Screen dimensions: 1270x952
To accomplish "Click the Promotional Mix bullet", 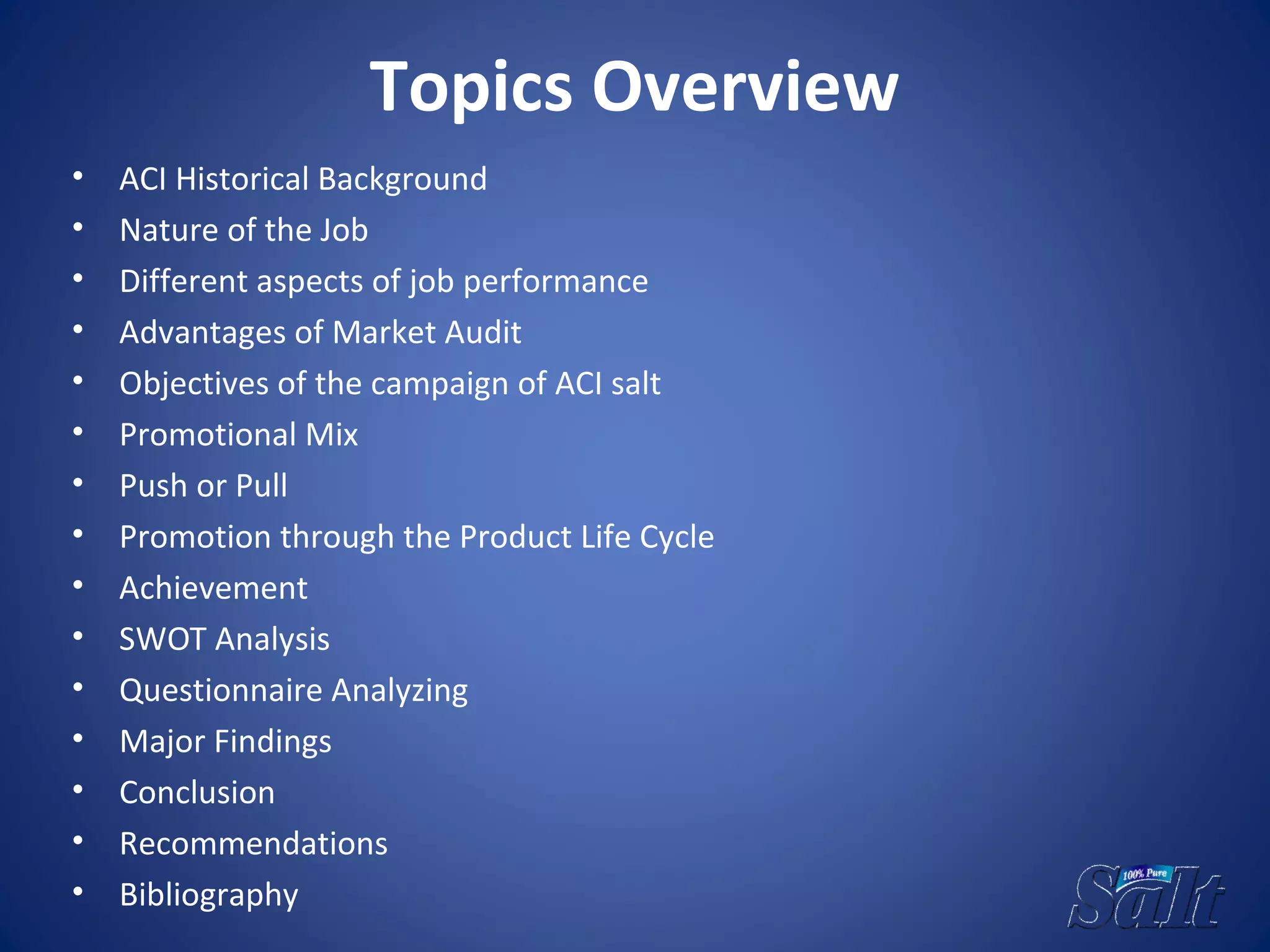I will (x=239, y=435).
